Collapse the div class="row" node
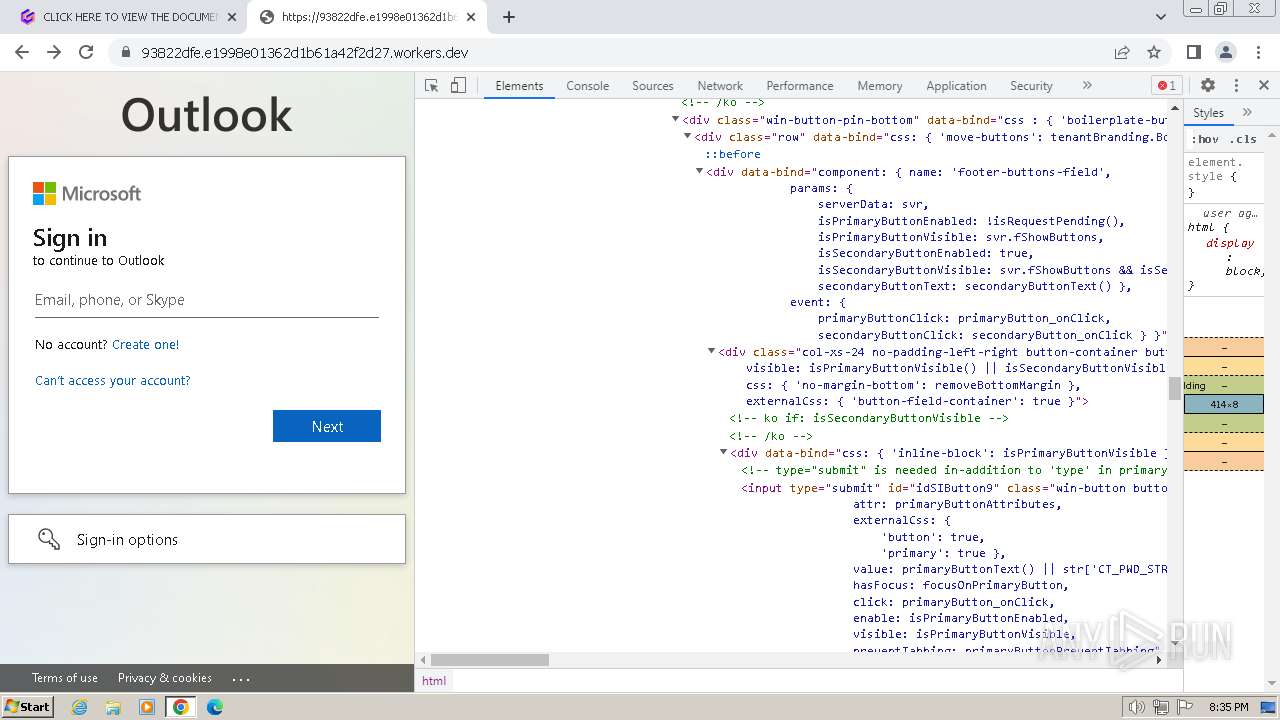 tap(688, 137)
